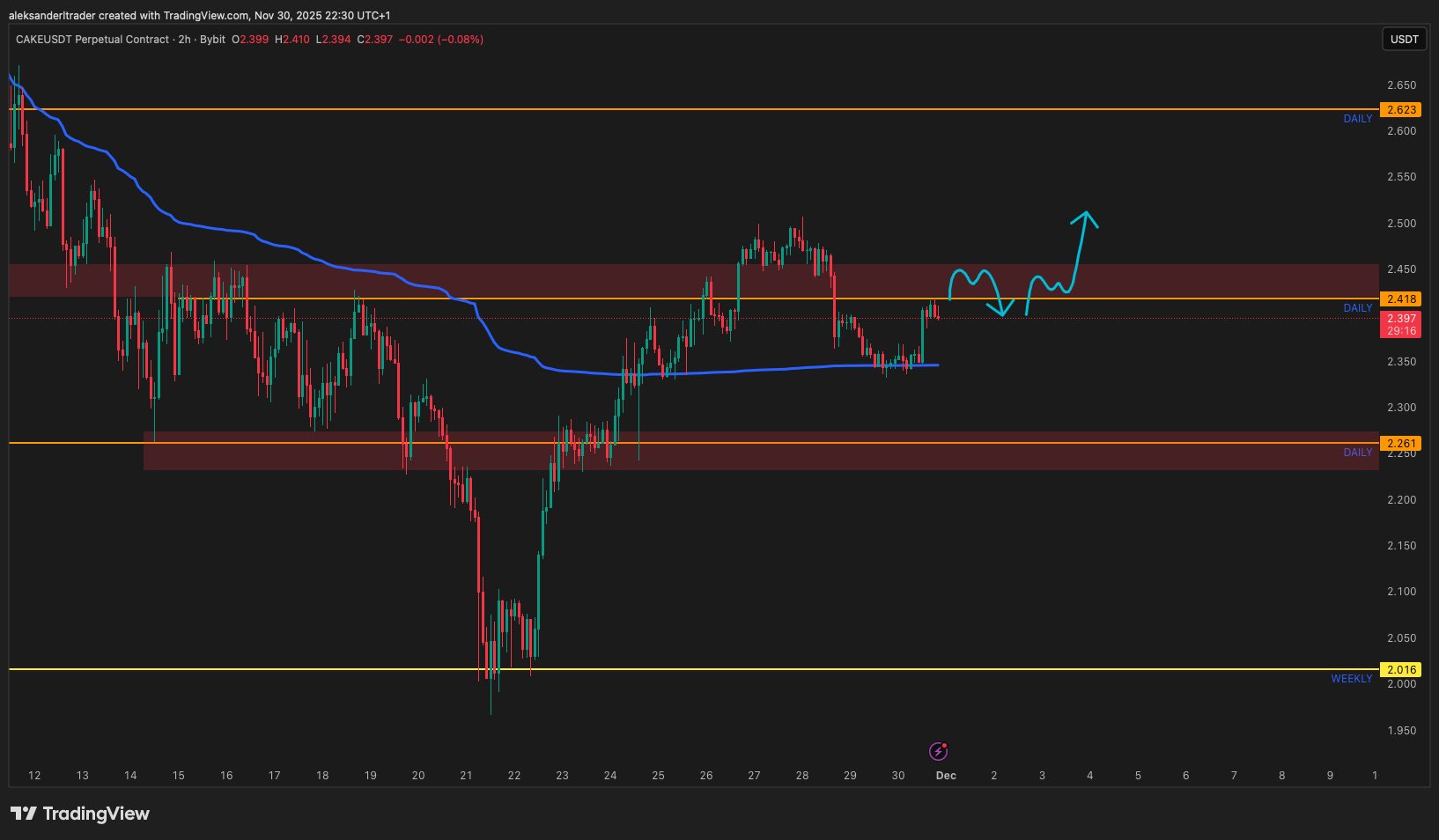Click the WEEKLY label below the 2.016 line
The height and width of the screenshot is (840, 1439).
point(1352,679)
